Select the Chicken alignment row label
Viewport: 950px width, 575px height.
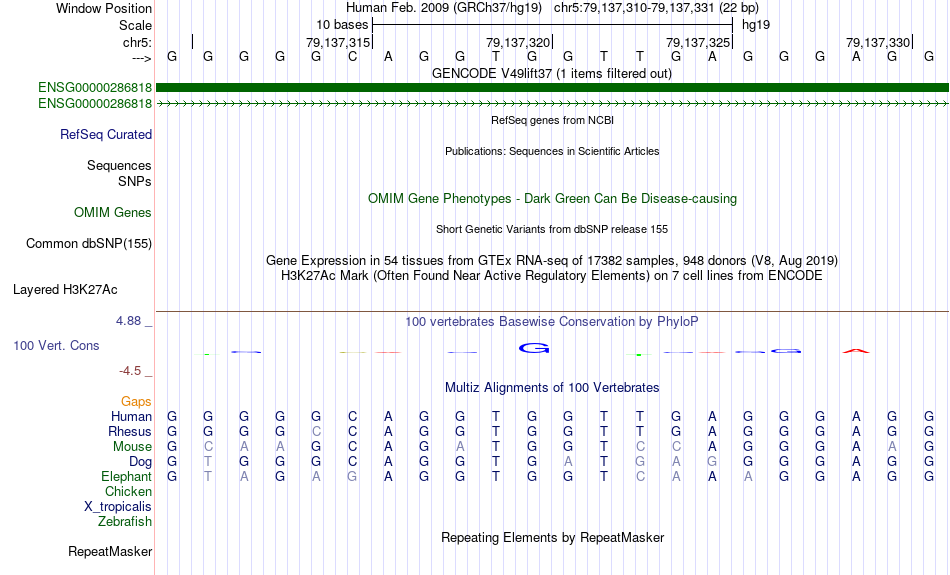pyautogui.click(x=128, y=491)
